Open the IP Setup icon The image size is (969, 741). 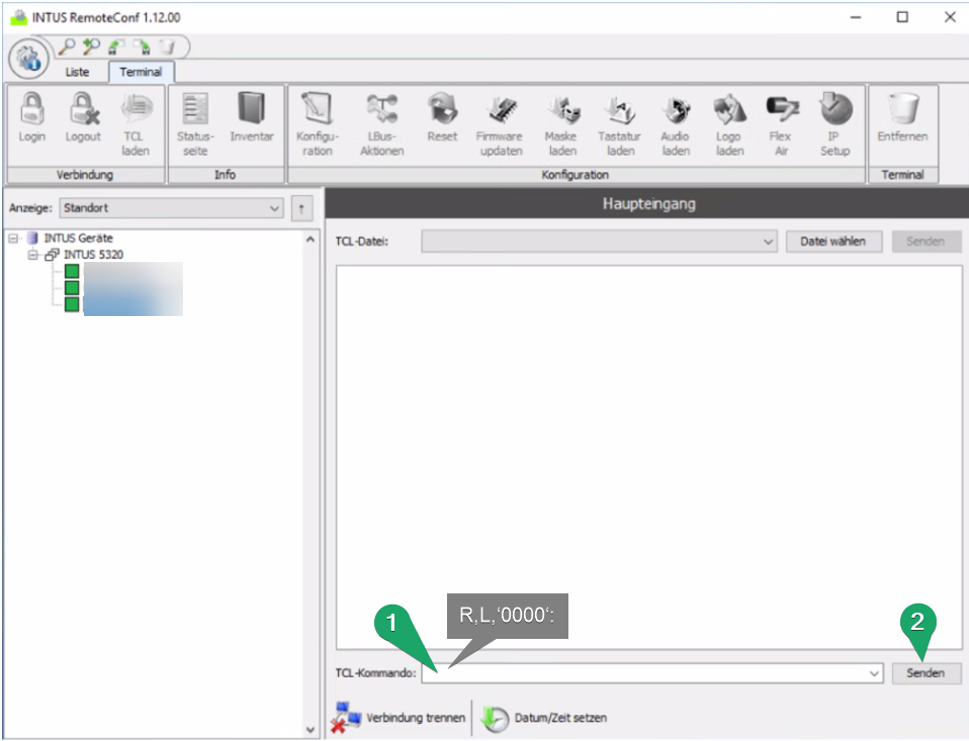pos(834,110)
